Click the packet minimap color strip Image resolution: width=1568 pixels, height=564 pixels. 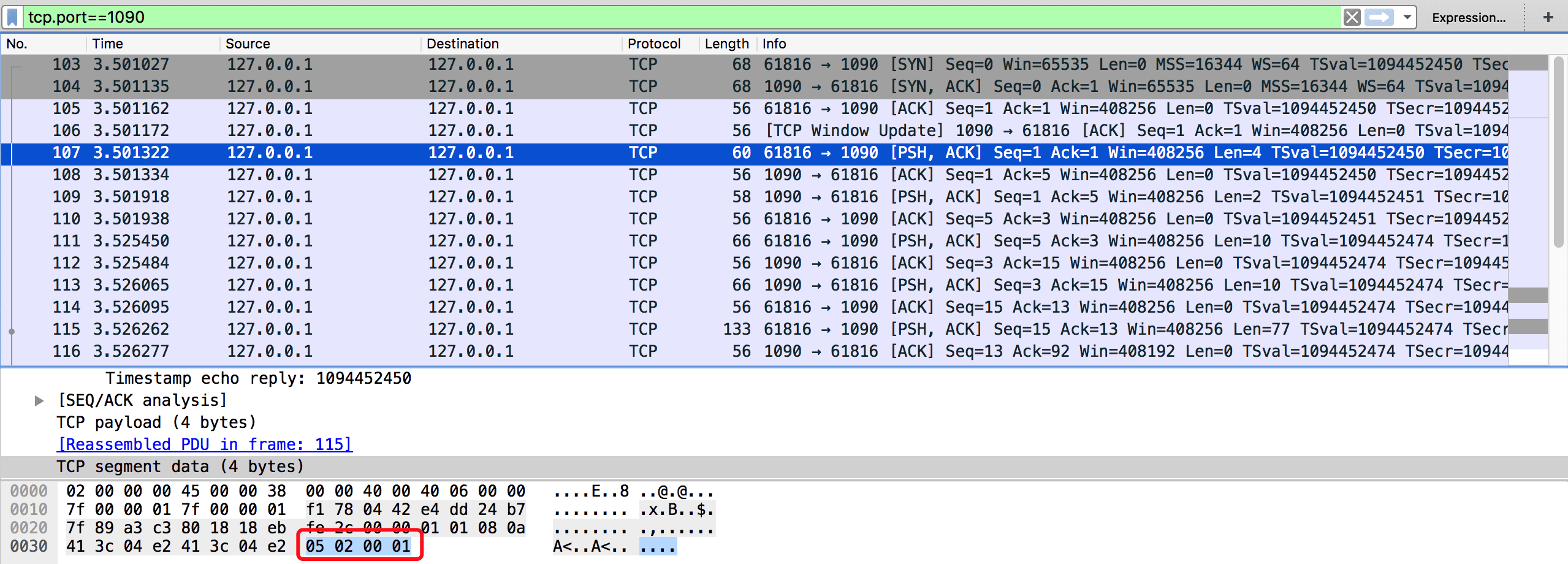click(x=1528, y=210)
